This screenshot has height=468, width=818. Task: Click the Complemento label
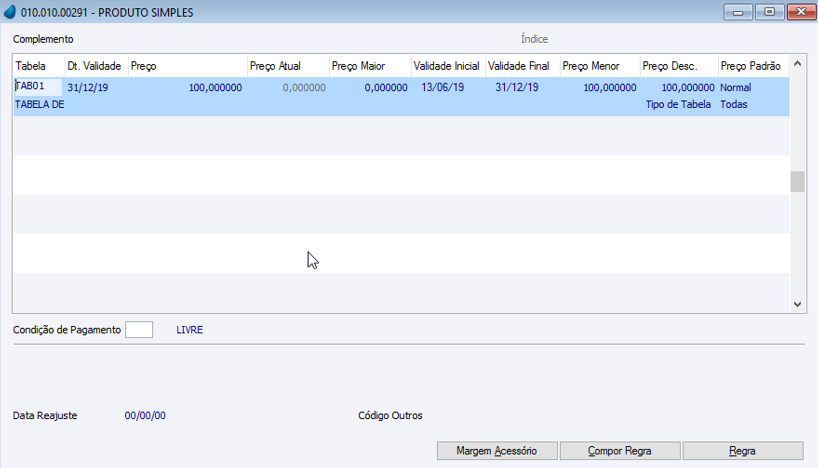pyautogui.click(x=43, y=39)
